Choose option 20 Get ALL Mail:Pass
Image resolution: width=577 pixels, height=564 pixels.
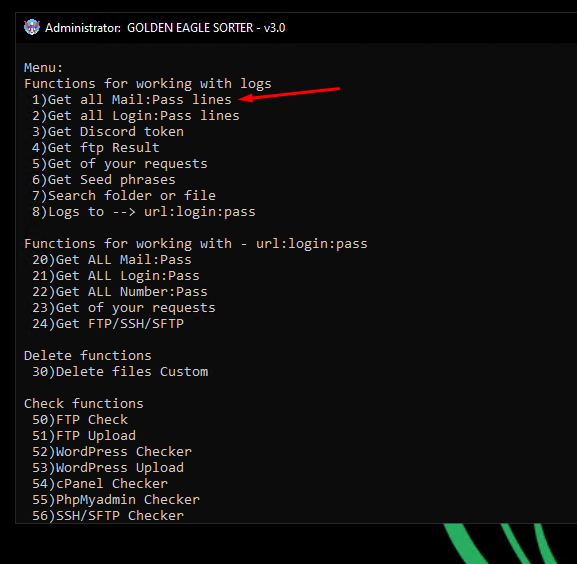click(x=112, y=260)
